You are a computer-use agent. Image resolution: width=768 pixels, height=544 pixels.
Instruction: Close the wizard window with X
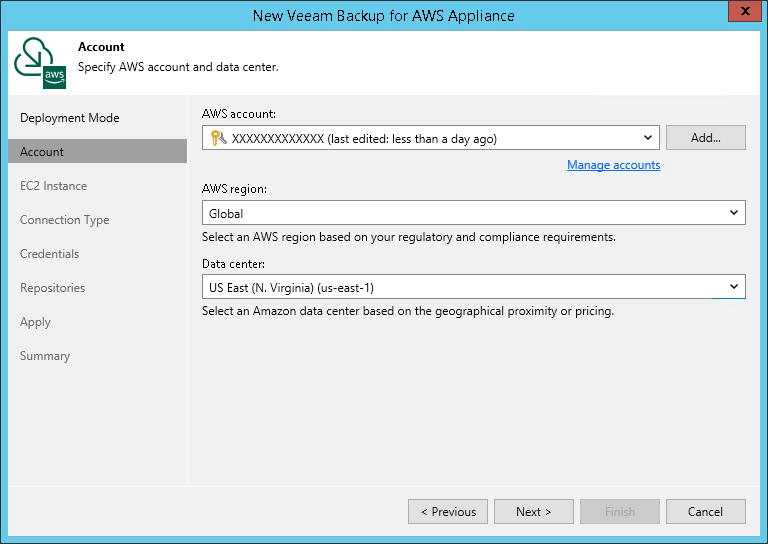[x=741, y=14]
